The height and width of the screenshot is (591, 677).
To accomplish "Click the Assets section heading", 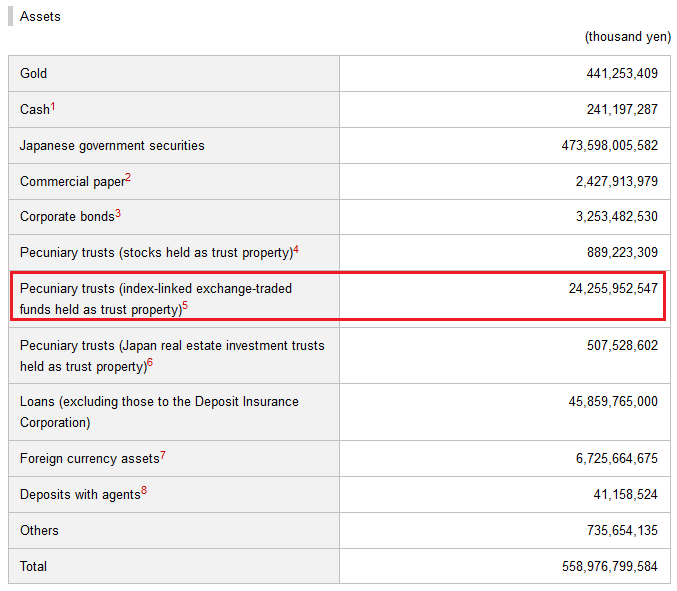I will (40, 17).
